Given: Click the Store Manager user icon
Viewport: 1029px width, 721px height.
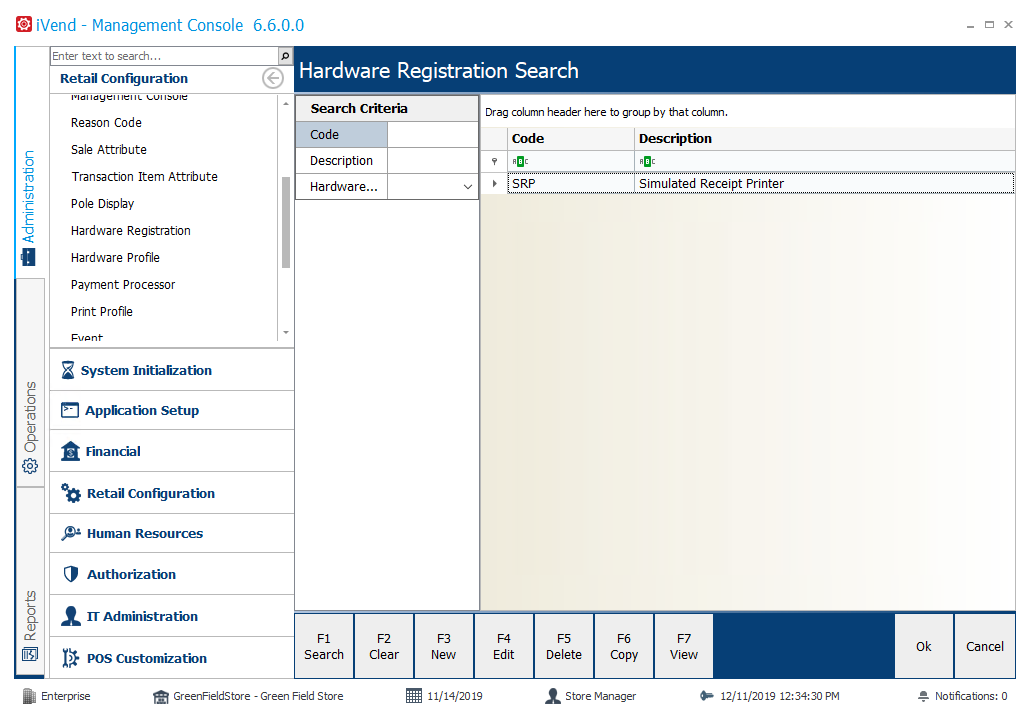Looking at the screenshot, I should coord(553,696).
